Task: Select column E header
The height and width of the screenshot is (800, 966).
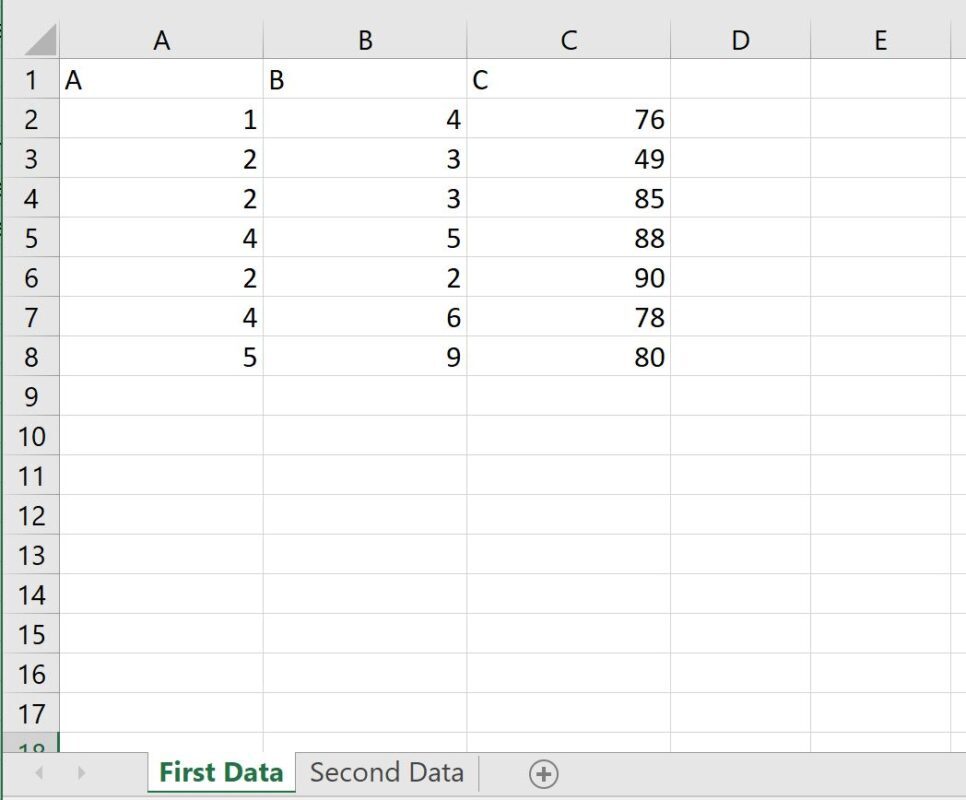Action: click(x=880, y=40)
